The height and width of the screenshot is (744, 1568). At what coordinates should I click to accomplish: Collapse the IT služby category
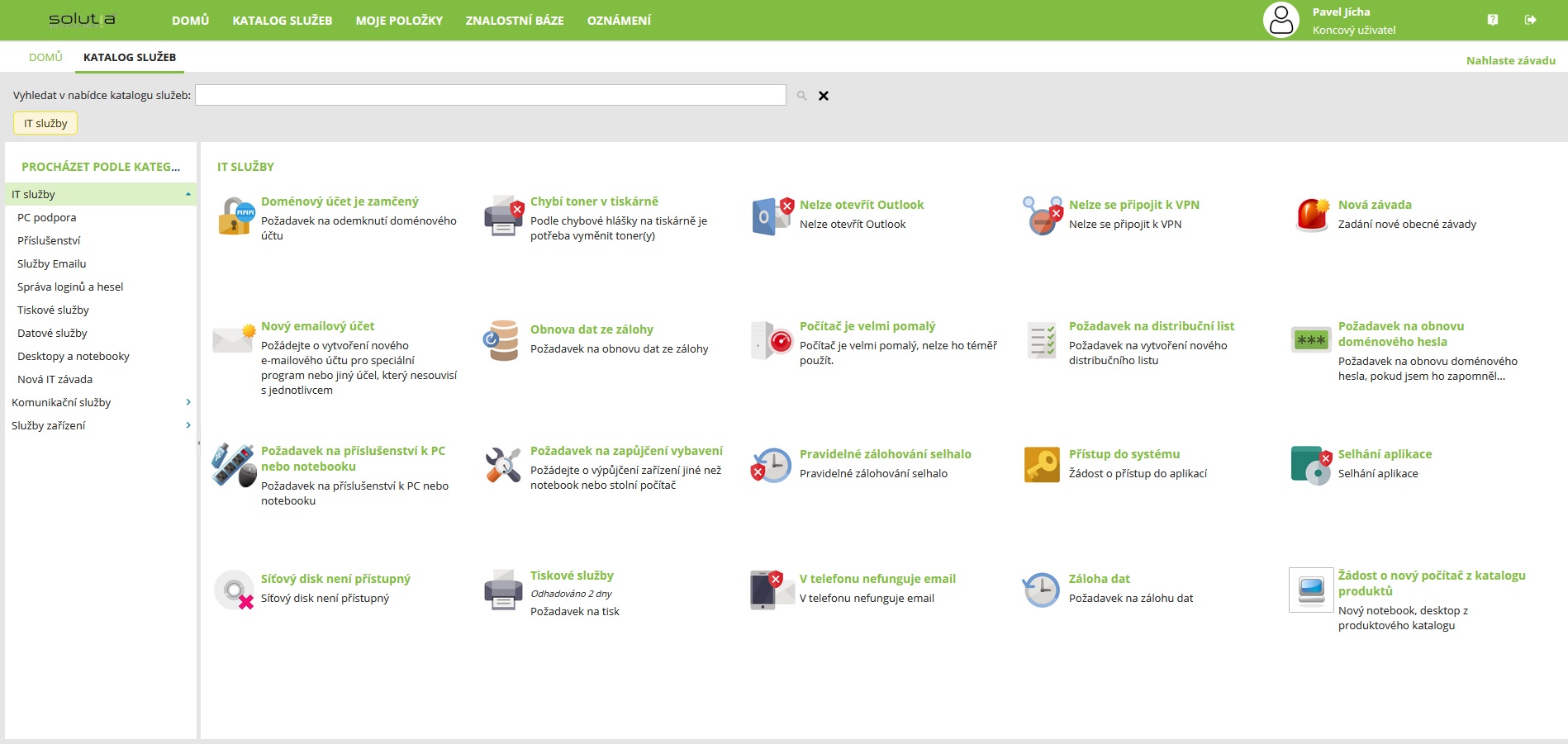[188, 195]
